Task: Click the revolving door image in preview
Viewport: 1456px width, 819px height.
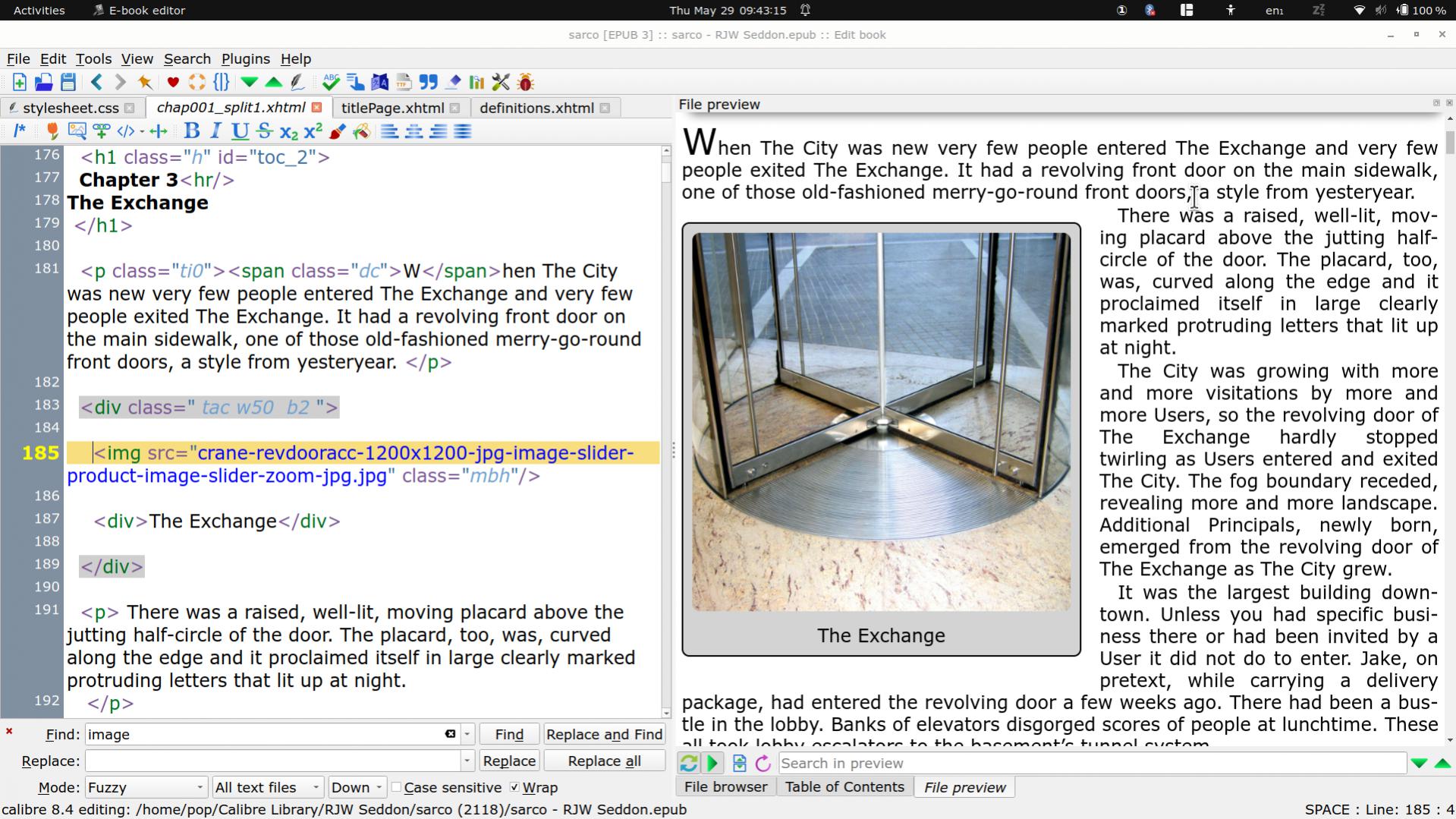Action: point(881,422)
